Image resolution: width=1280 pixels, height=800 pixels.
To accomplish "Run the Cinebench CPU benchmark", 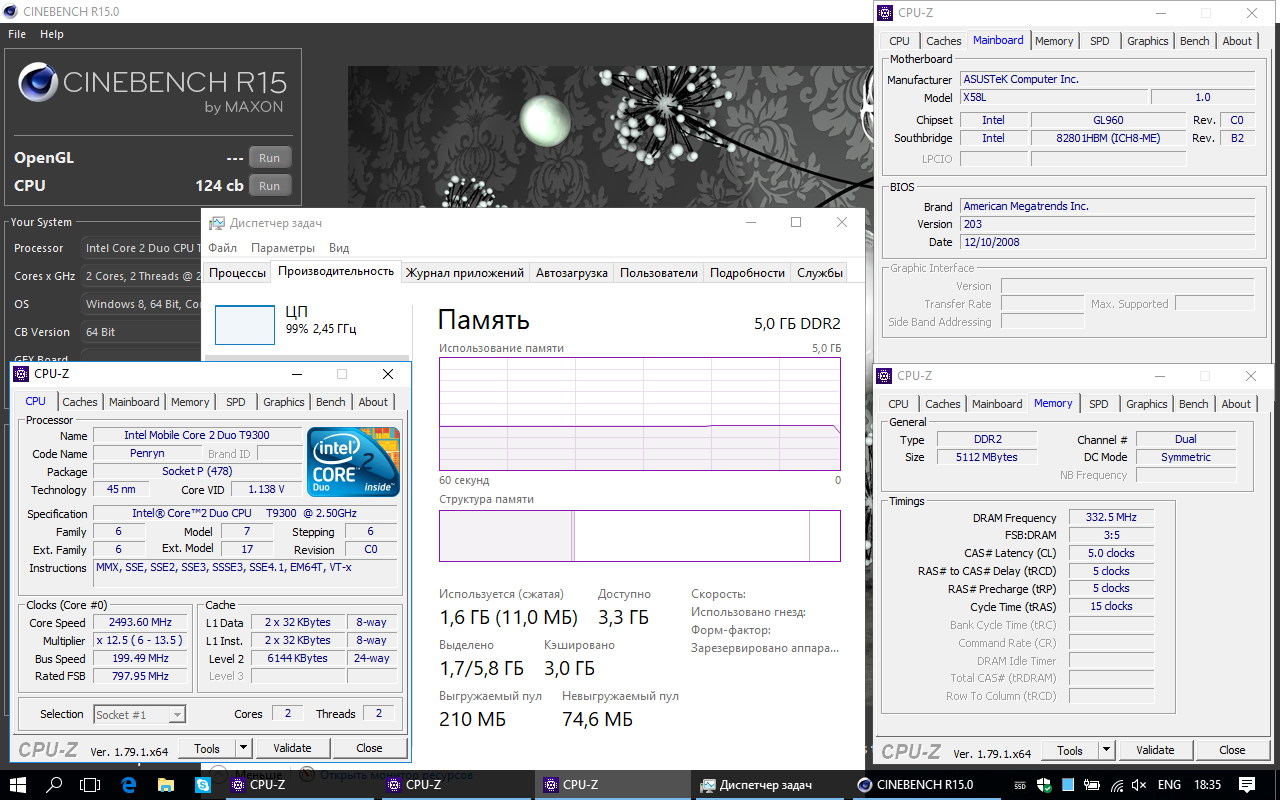I will 269,186.
